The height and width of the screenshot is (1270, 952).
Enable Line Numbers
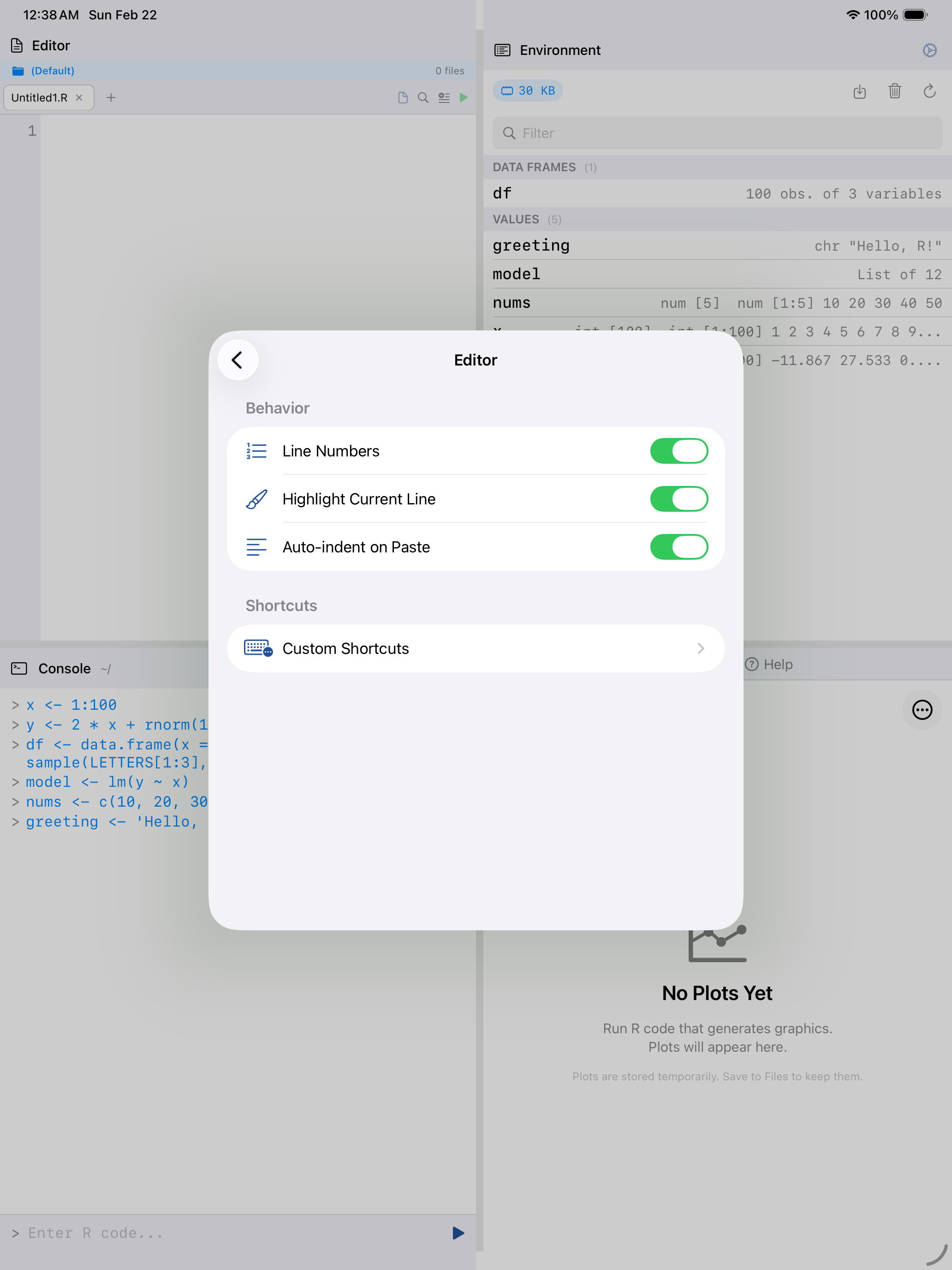click(679, 451)
